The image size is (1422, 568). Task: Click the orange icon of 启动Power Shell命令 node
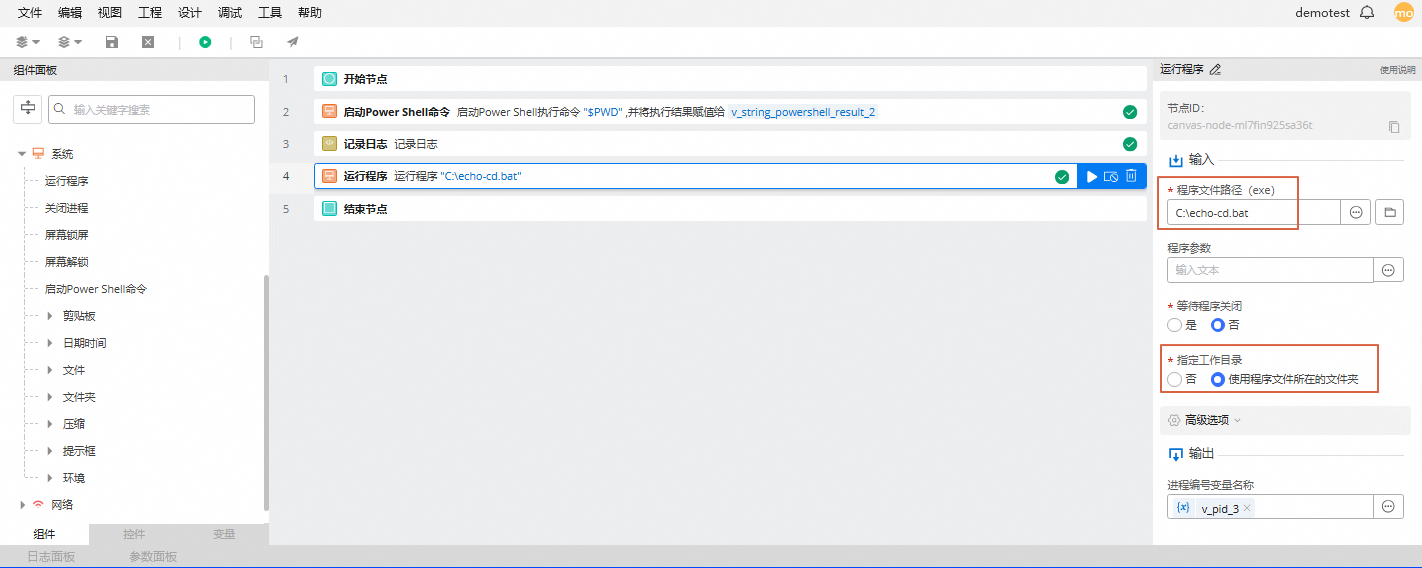[329, 112]
